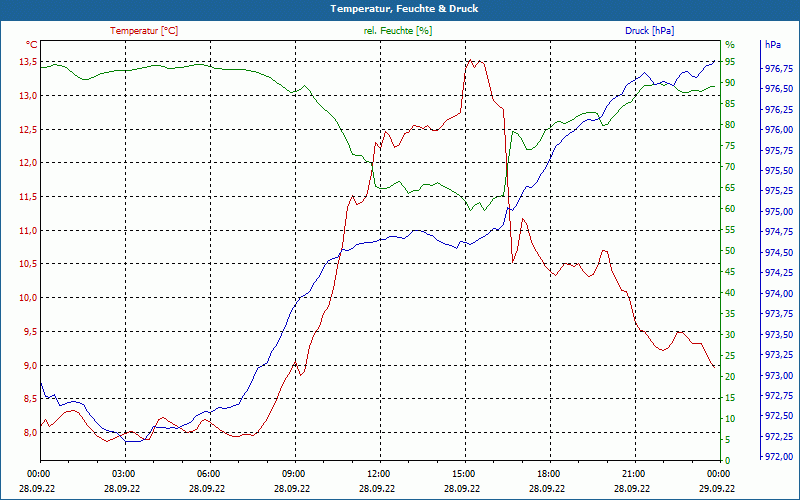Click the '°C' unit label on temperature axis
This screenshot has width=800, height=500.
pyautogui.click(x=32, y=45)
